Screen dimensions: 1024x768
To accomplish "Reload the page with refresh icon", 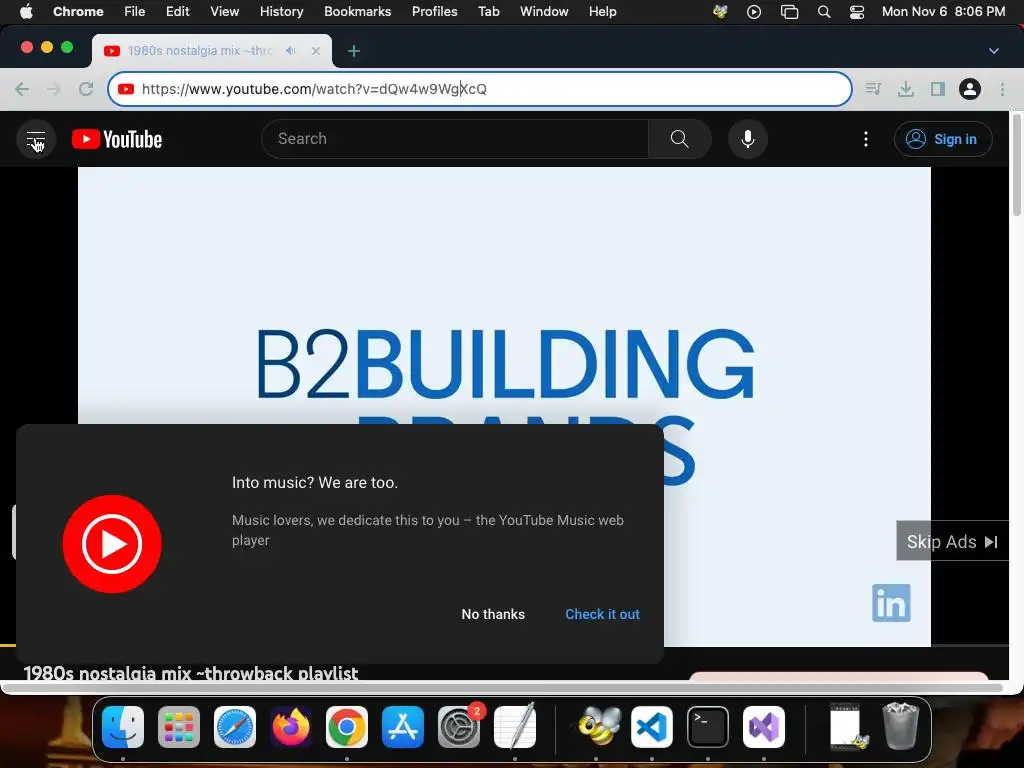I will (86, 89).
